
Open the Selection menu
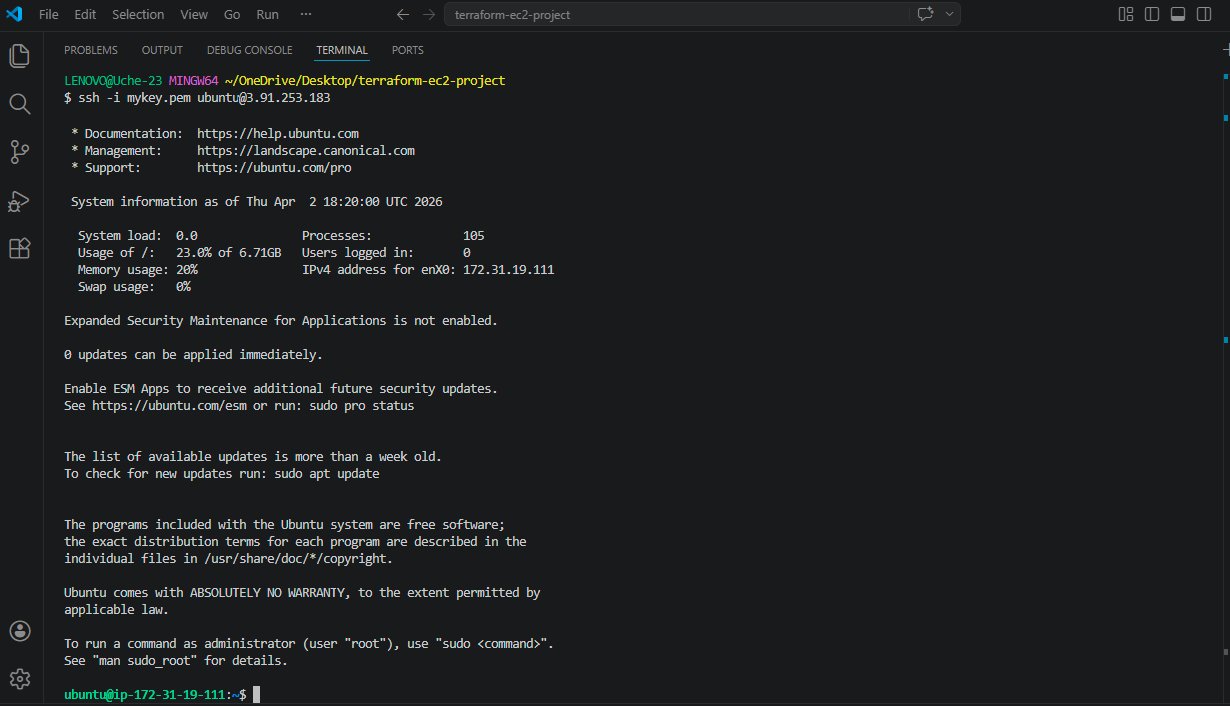(138, 14)
